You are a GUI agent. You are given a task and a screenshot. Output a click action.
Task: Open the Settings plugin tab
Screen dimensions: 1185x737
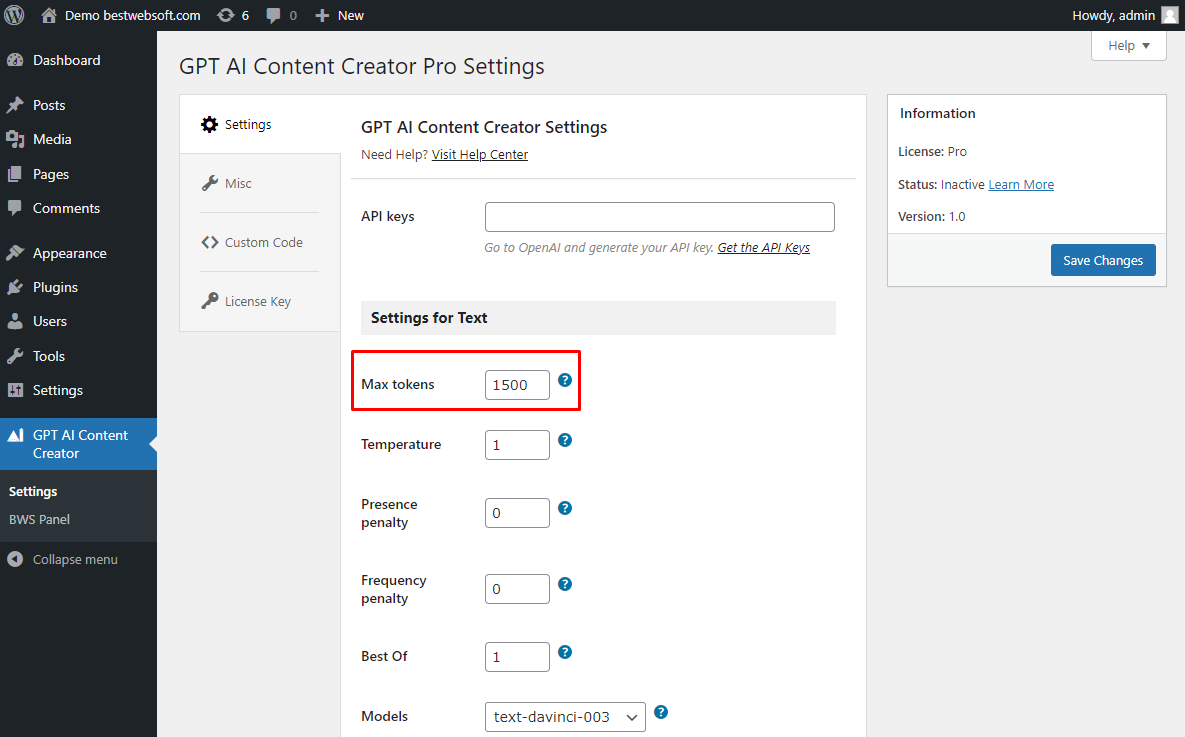260,125
